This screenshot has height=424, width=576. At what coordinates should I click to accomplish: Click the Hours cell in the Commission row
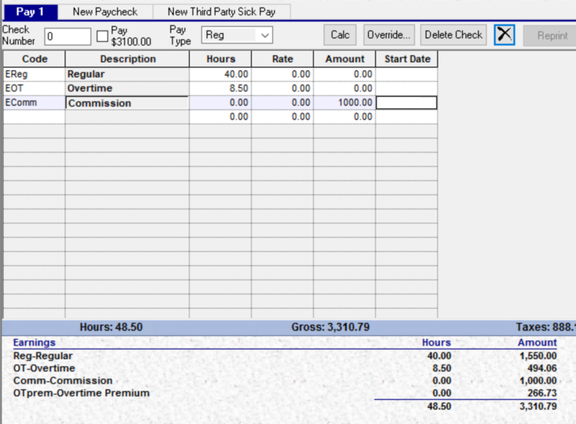(220, 103)
